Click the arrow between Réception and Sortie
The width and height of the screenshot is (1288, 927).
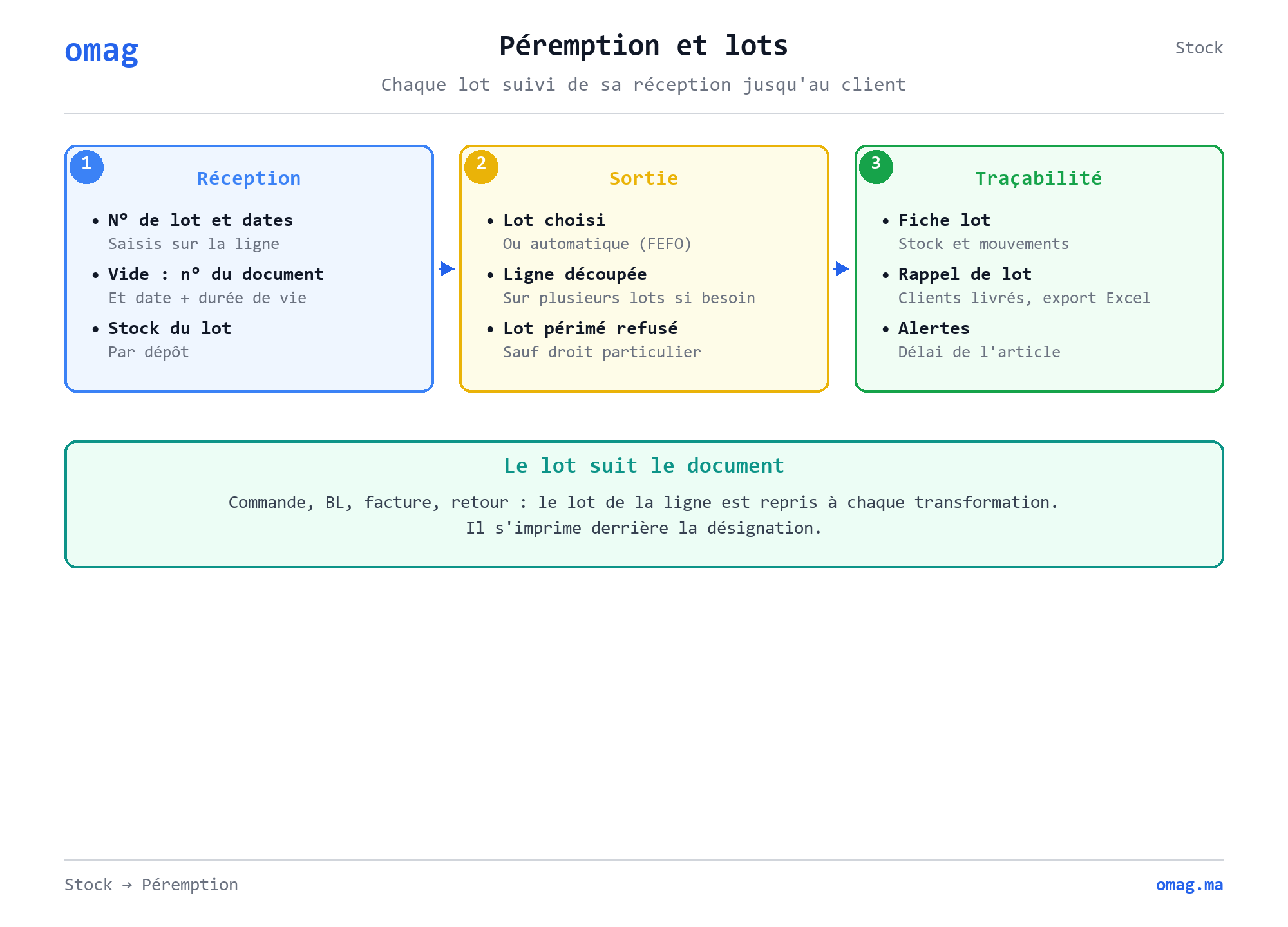click(x=447, y=268)
